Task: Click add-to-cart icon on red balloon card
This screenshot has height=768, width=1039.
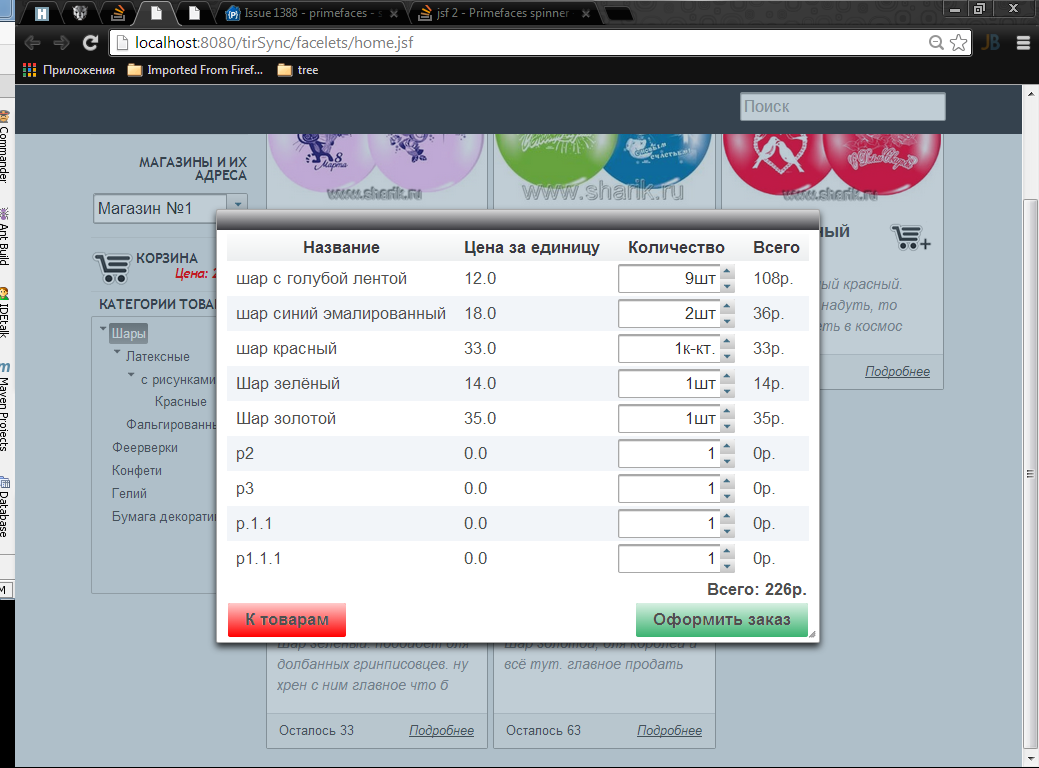Action: (x=911, y=237)
